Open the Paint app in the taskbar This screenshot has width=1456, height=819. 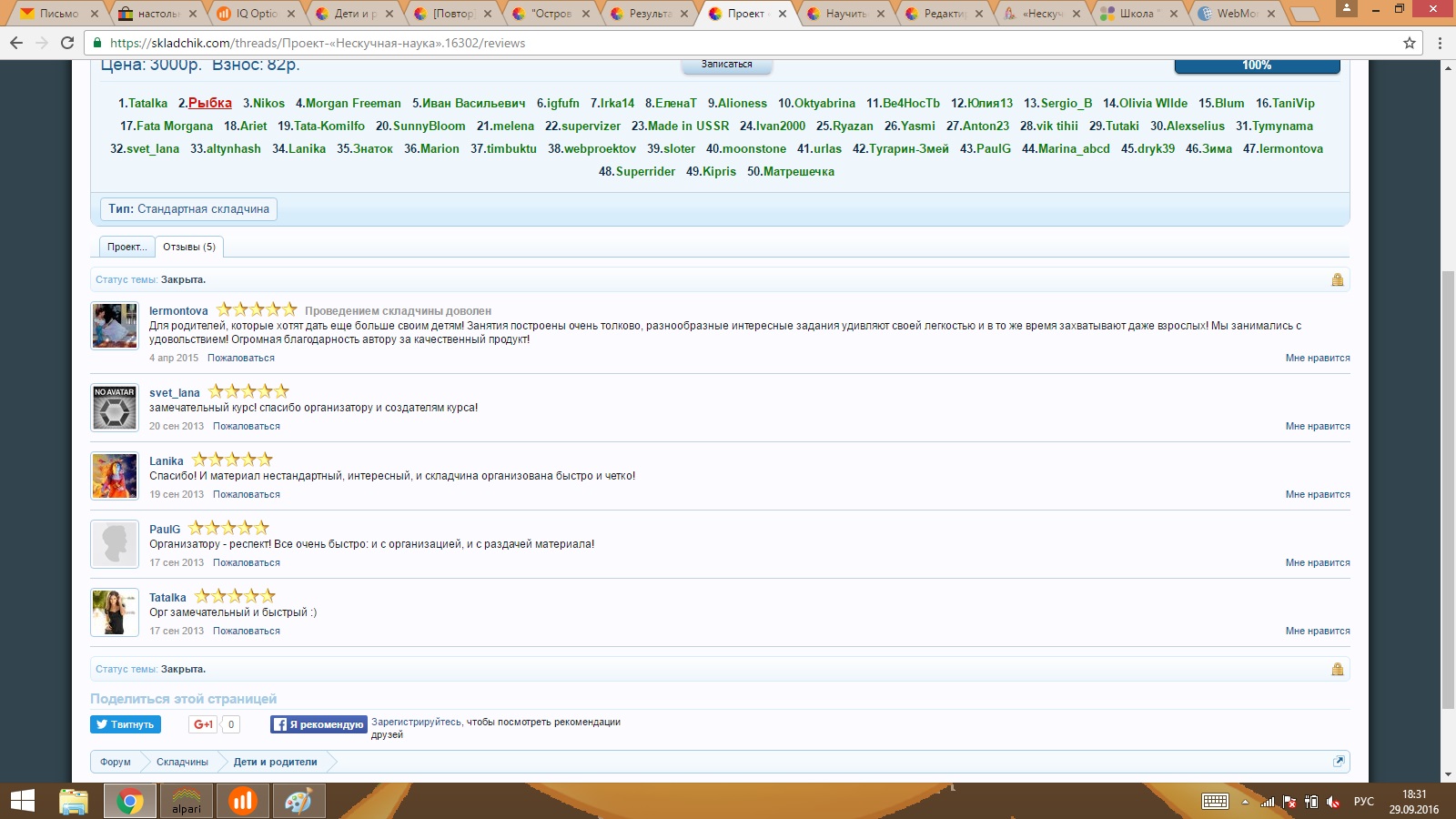298,801
